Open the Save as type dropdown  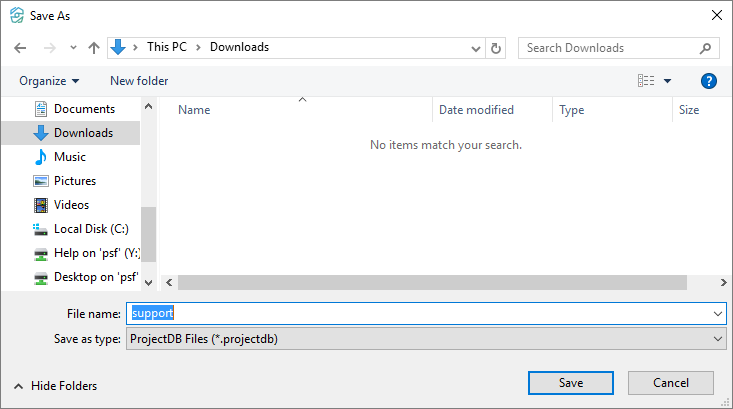718,339
